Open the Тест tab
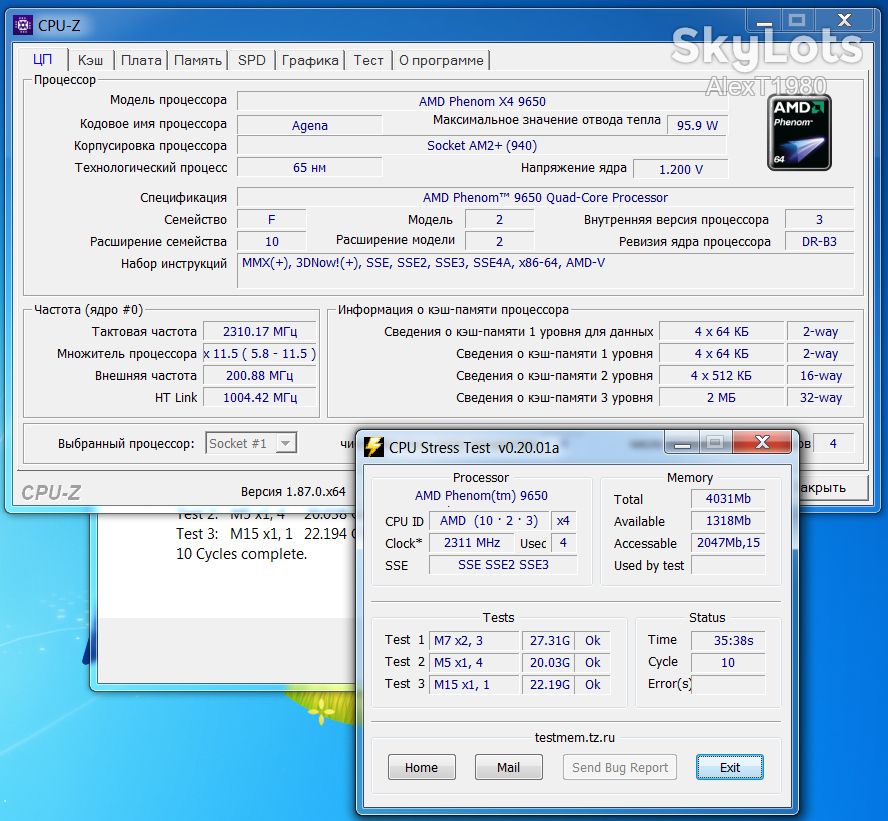Image resolution: width=888 pixels, height=821 pixels. 368,60
